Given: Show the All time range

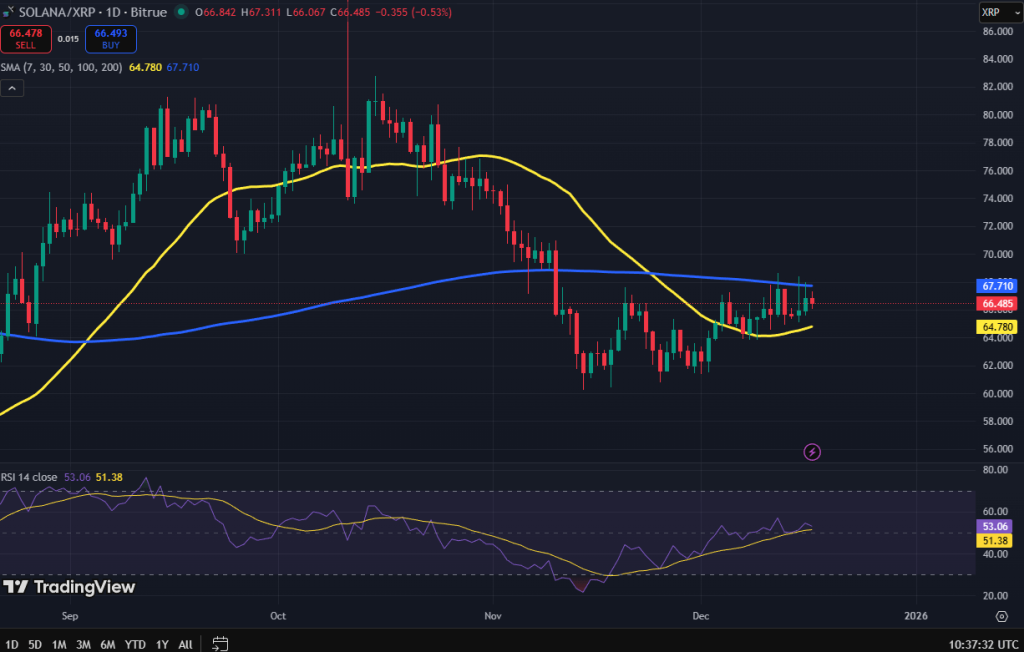Looking at the screenshot, I should click(185, 643).
